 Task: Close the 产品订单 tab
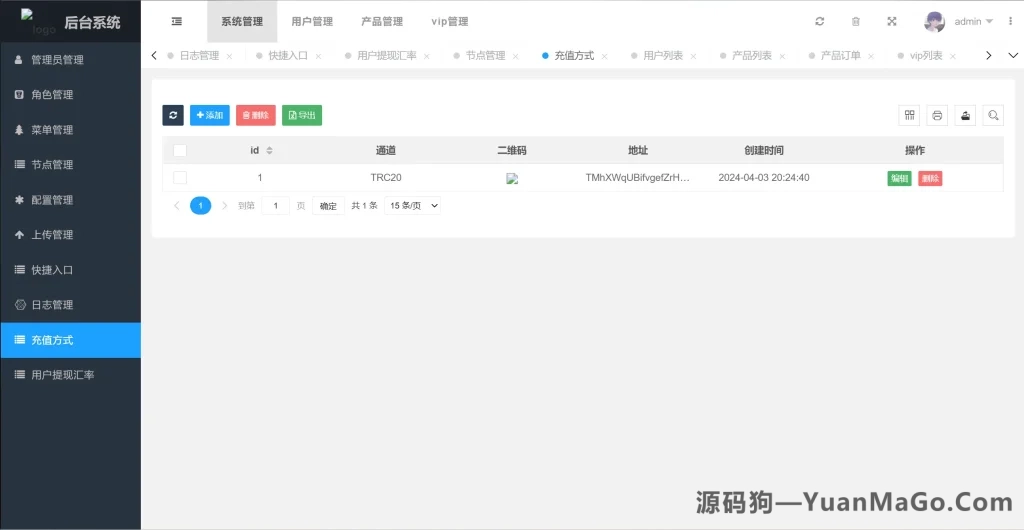871,56
